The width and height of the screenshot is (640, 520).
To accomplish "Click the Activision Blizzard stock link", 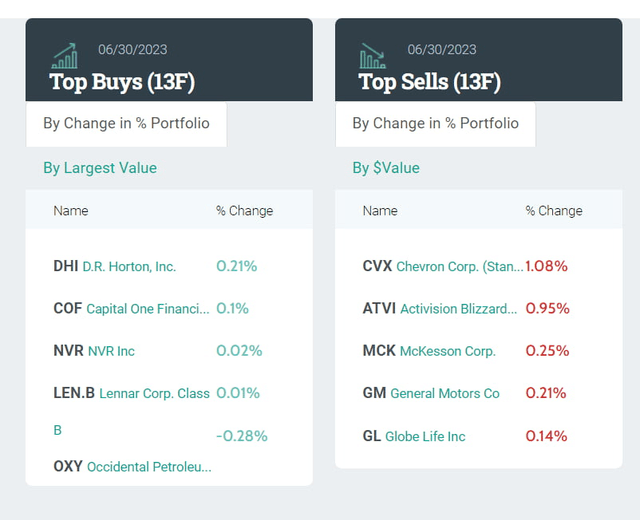I will [x=458, y=309].
